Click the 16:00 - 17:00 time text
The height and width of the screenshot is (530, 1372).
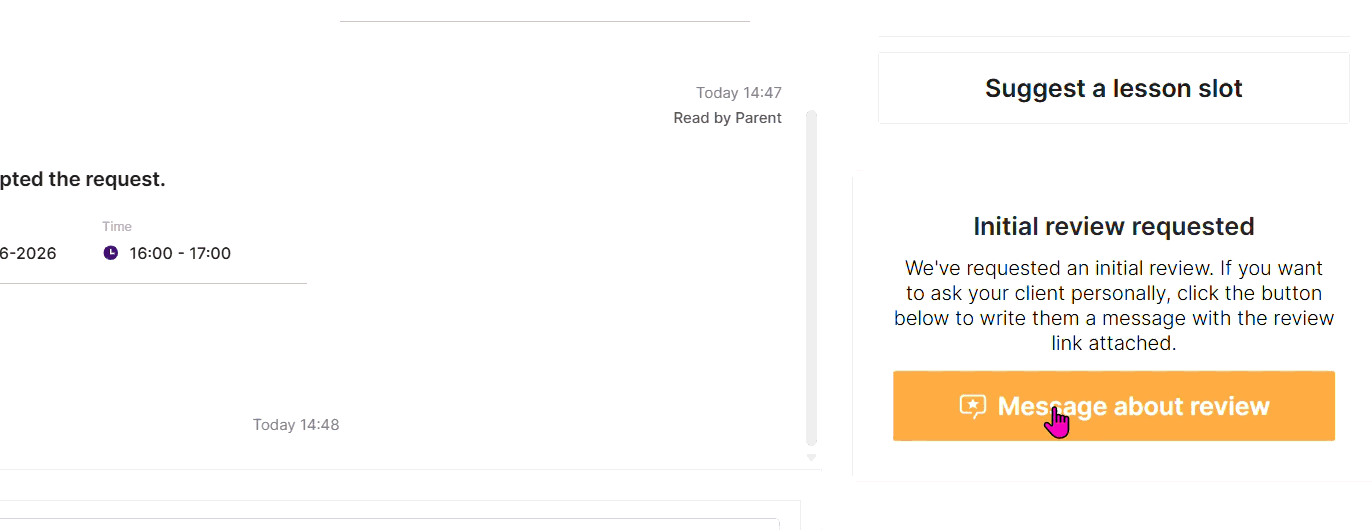tap(180, 254)
